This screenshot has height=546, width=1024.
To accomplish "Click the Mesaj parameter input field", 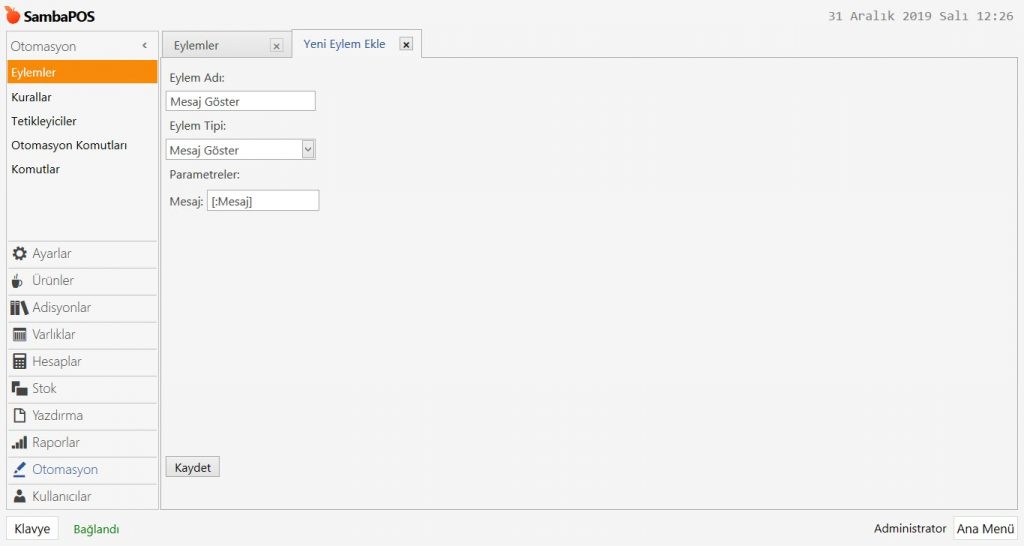I will pos(262,201).
